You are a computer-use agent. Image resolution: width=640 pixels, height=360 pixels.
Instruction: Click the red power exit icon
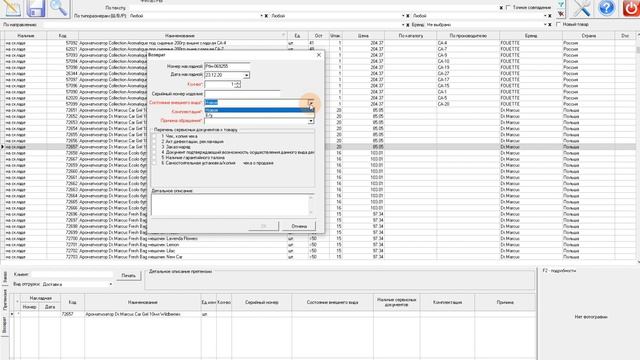tap(631, 8)
